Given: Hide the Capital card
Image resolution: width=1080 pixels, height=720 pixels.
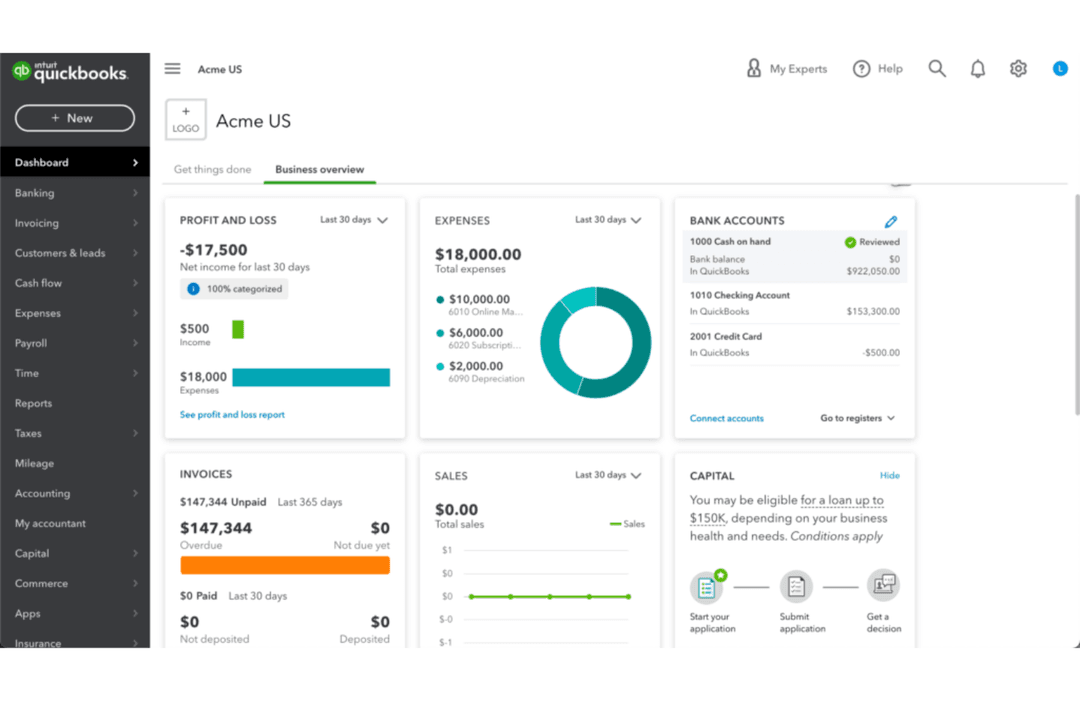Looking at the screenshot, I should click(889, 475).
